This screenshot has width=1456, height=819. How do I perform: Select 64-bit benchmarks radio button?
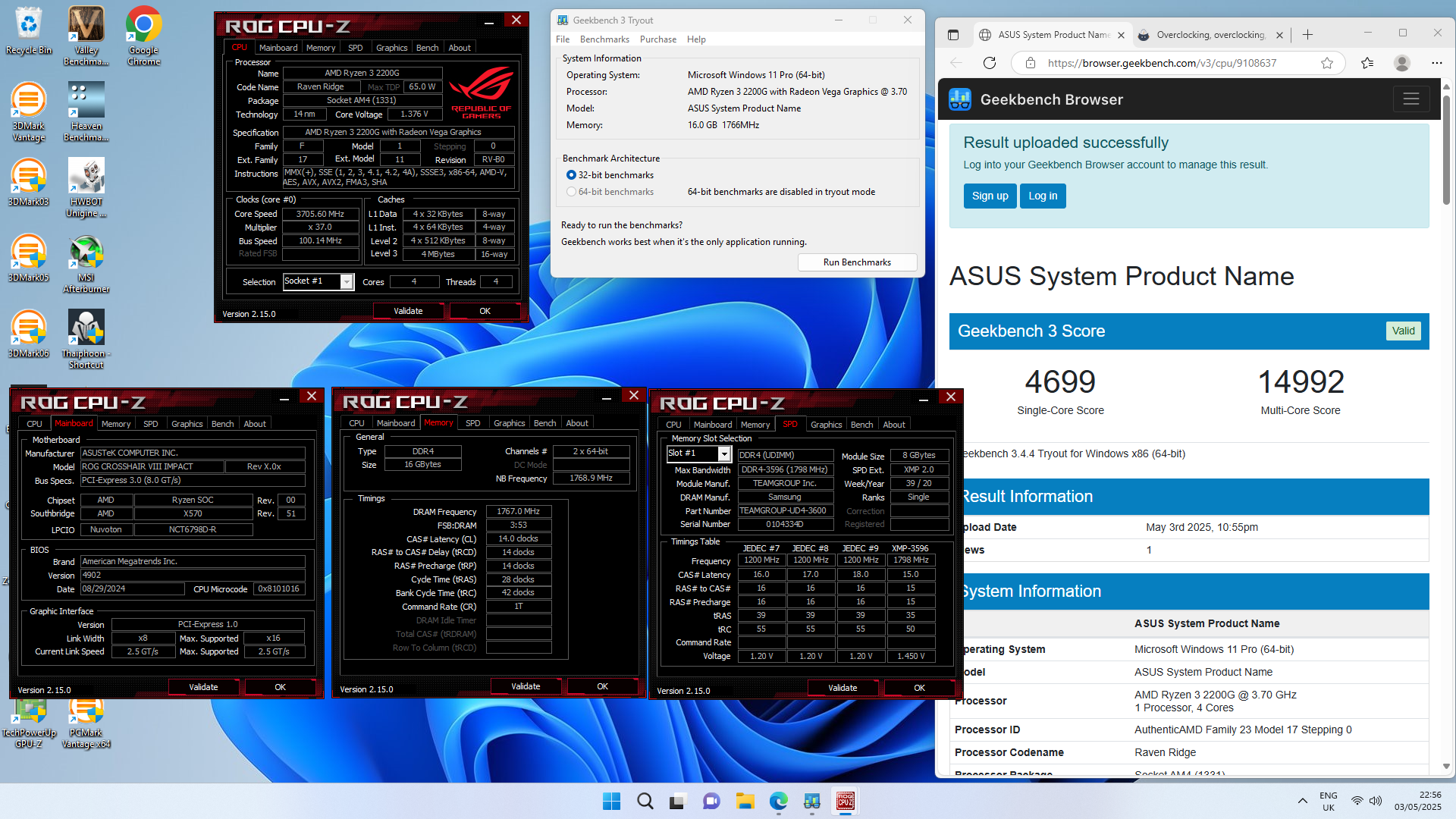point(571,192)
